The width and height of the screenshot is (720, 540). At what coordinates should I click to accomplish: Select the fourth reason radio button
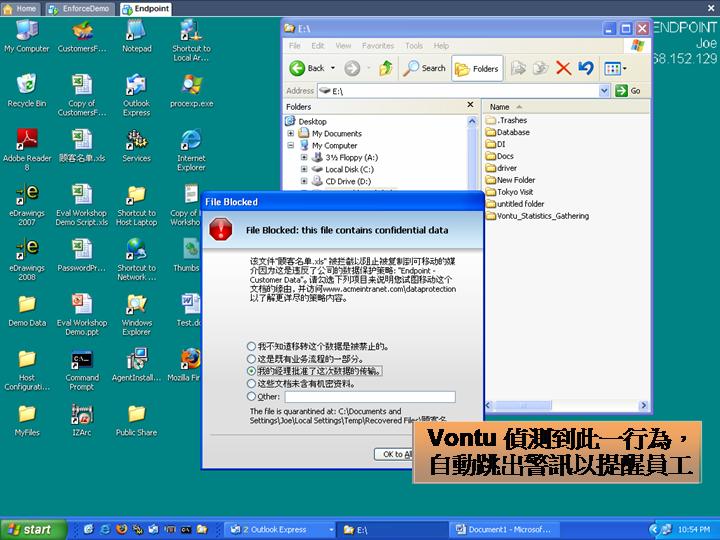click(x=251, y=383)
